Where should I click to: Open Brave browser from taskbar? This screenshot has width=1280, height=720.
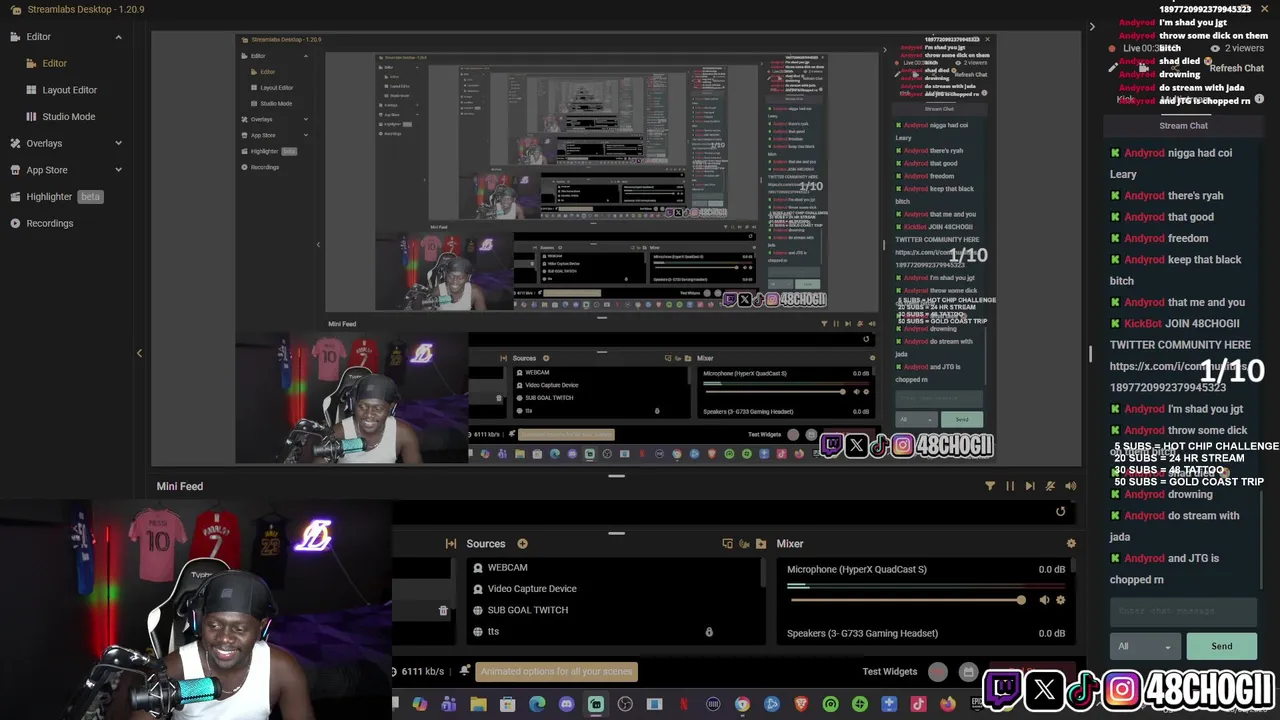click(801, 704)
